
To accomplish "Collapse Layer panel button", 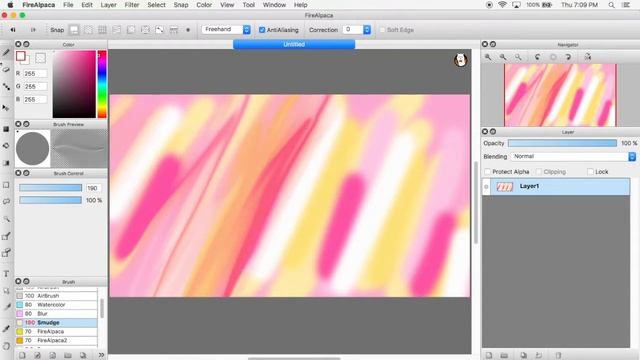I will (493, 131).
